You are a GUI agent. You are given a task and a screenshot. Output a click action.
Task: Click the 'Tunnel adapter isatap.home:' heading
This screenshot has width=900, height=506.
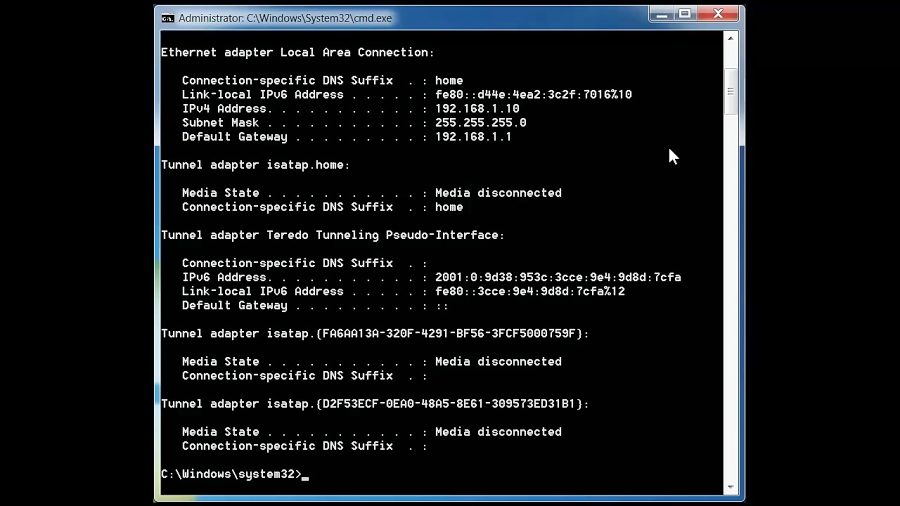coord(255,165)
